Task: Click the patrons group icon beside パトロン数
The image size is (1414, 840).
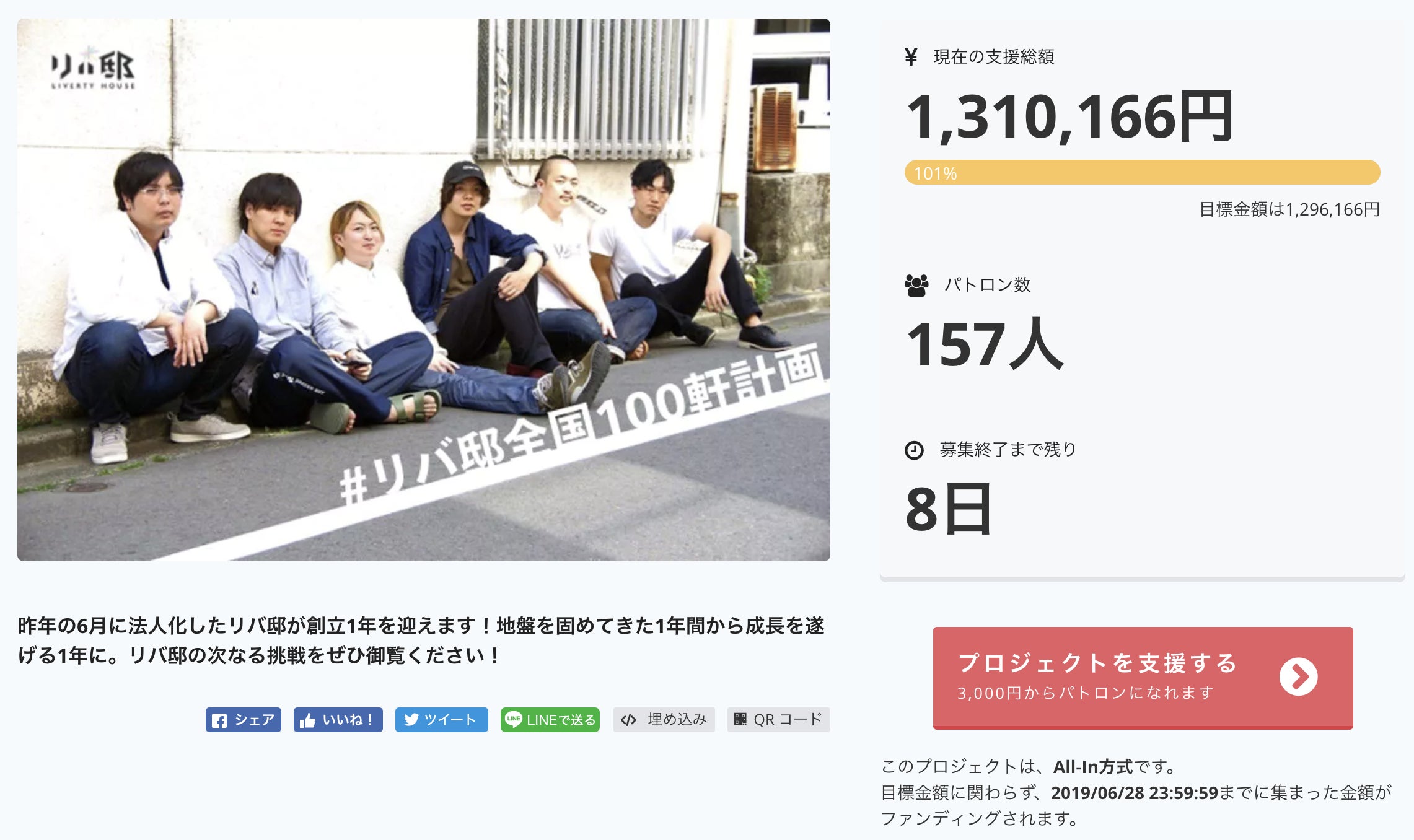Action: click(916, 286)
